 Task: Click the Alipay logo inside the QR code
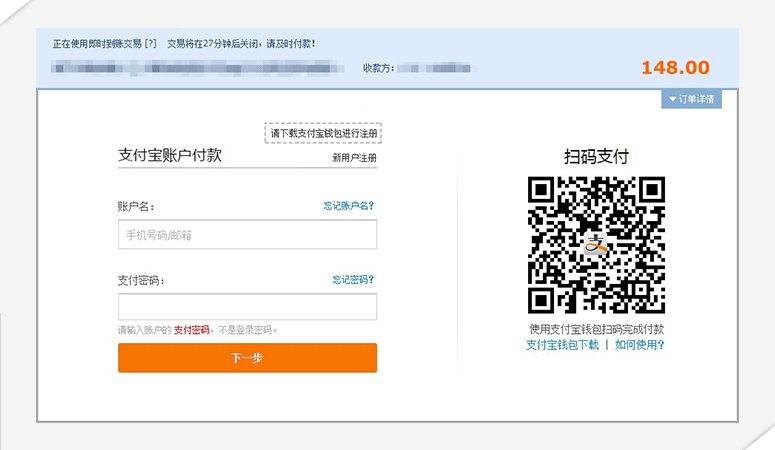(596, 244)
